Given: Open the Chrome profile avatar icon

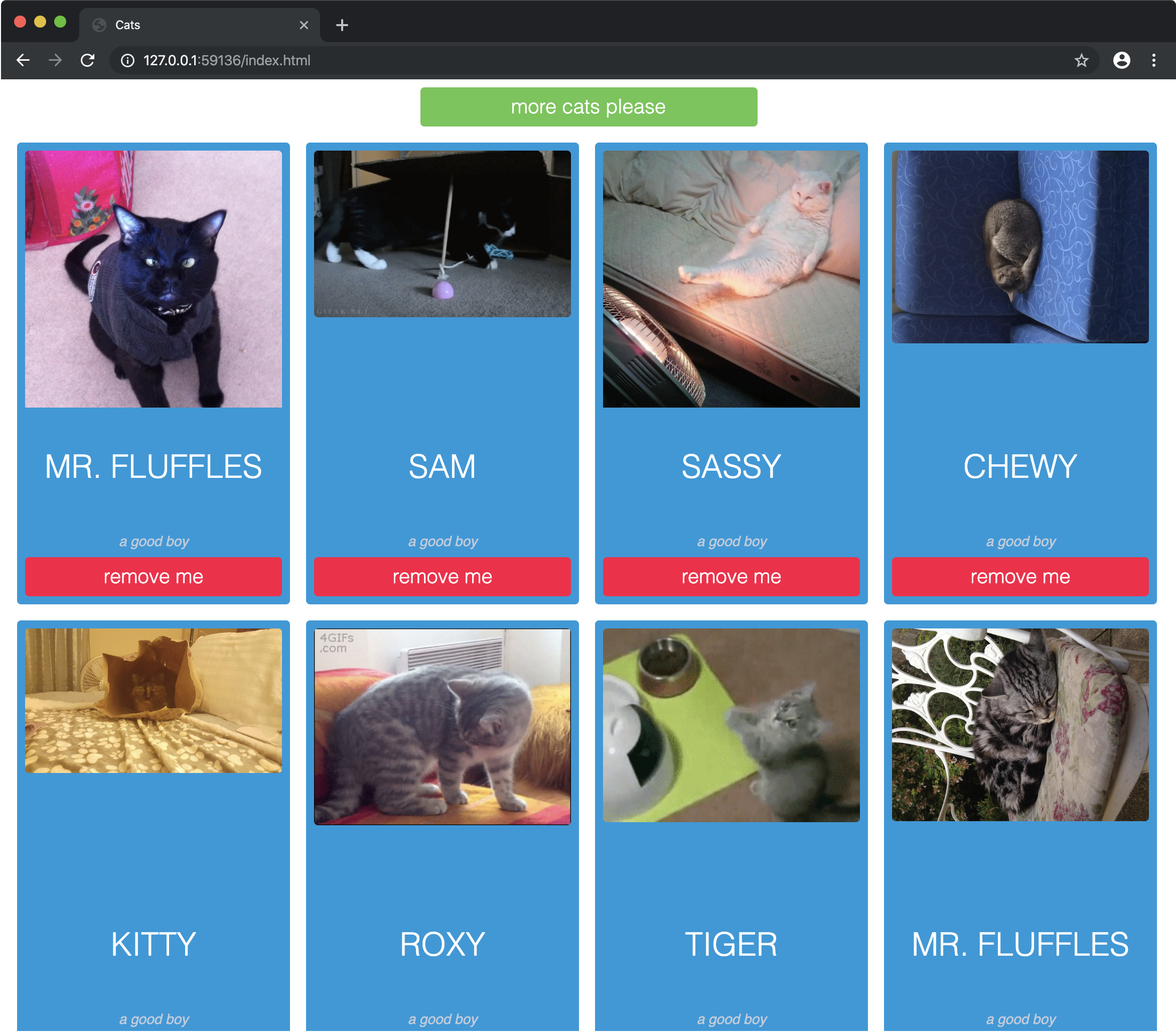Looking at the screenshot, I should click(1121, 60).
